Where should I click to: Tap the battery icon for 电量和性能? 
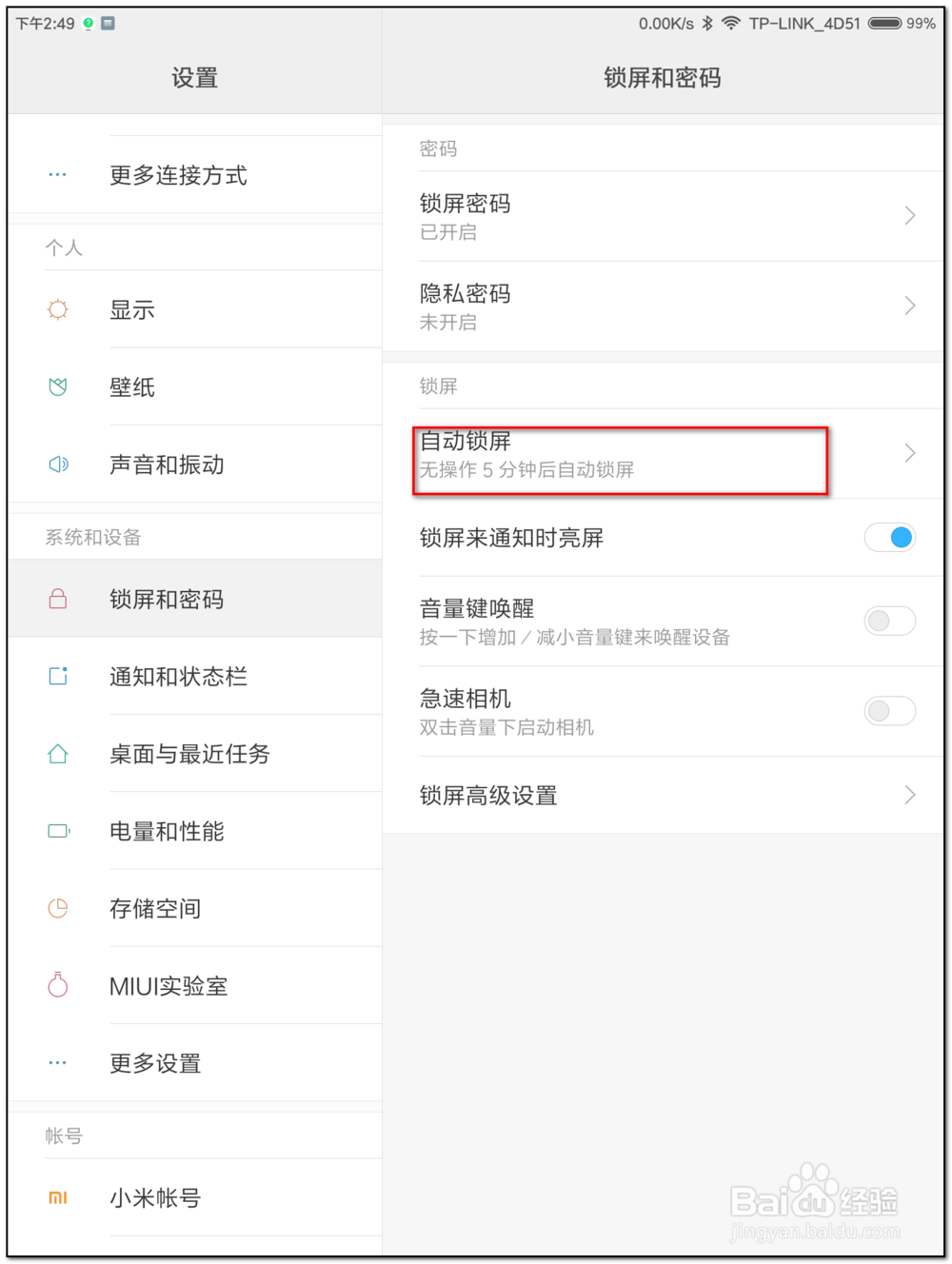pos(58,831)
